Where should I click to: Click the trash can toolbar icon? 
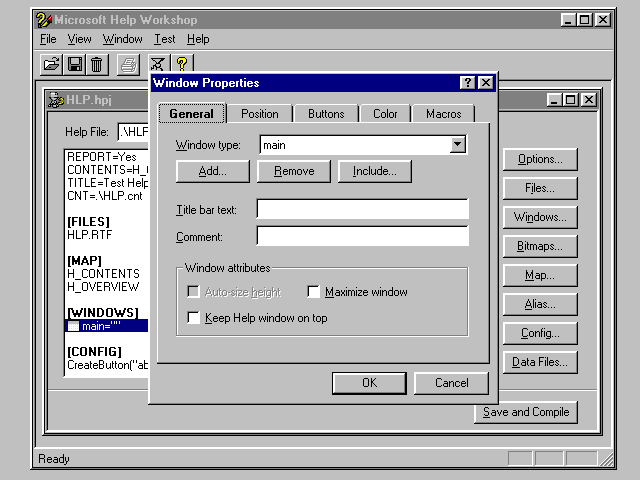96,65
